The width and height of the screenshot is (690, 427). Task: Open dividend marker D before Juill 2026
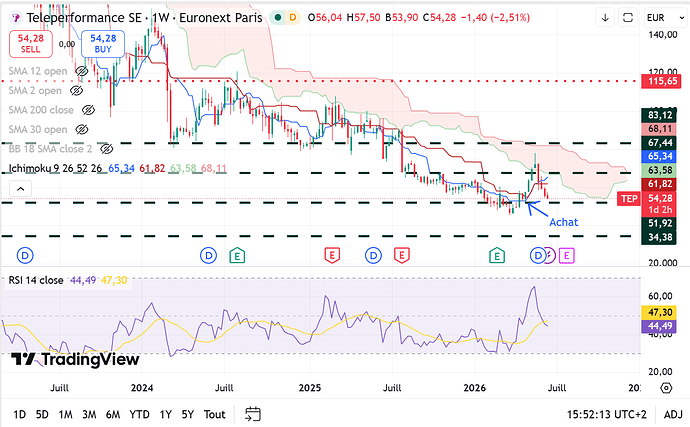536,255
